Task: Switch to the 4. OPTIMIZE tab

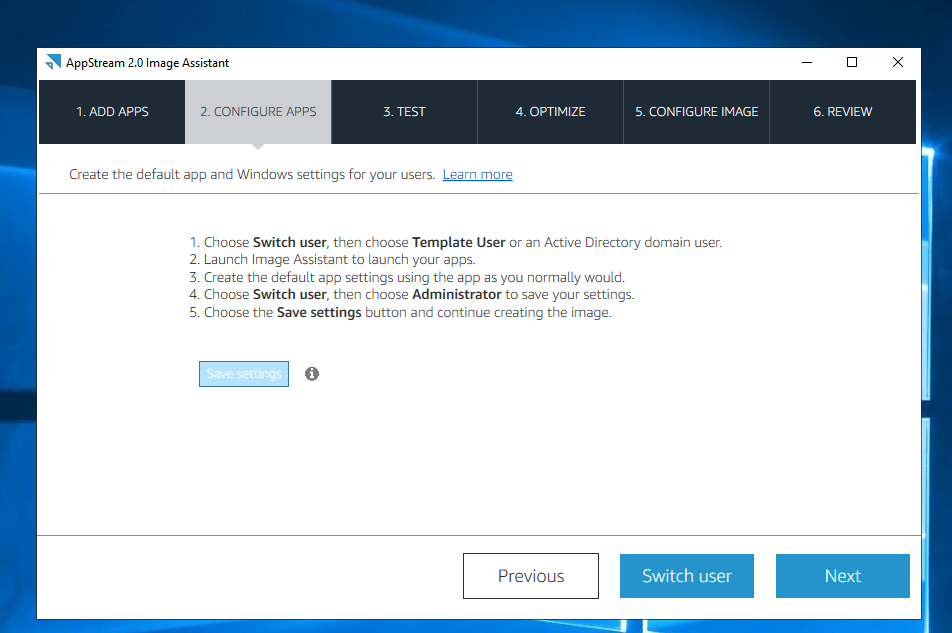Action: click(x=551, y=112)
